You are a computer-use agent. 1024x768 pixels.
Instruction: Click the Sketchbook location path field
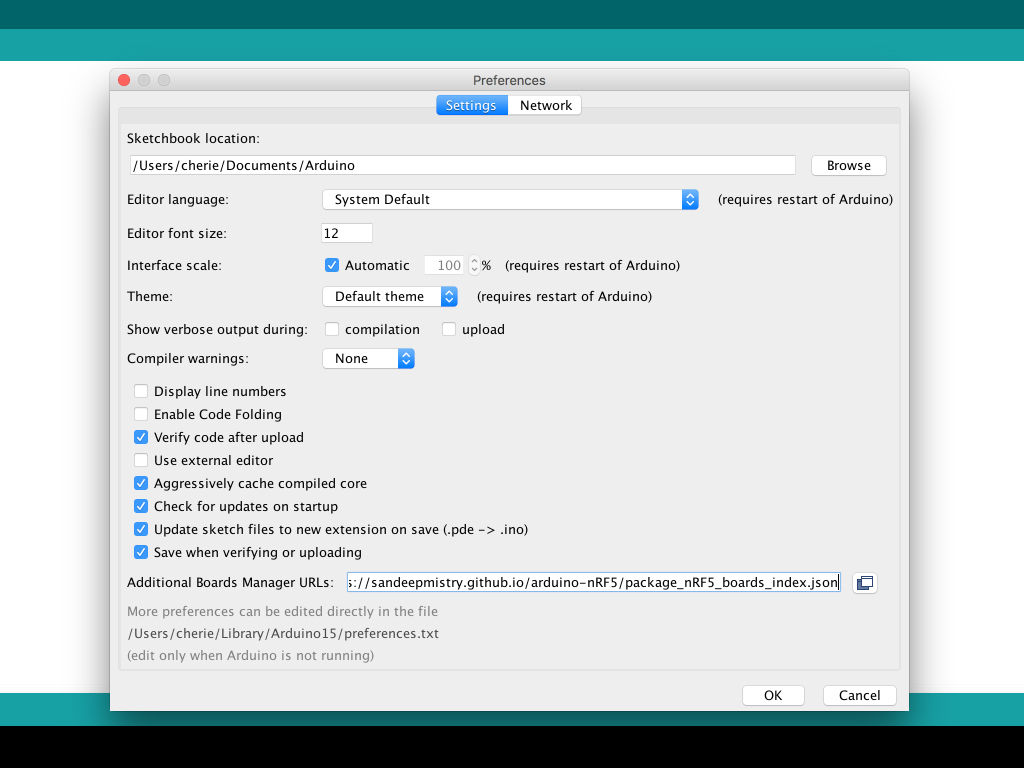click(x=462, y=165)
